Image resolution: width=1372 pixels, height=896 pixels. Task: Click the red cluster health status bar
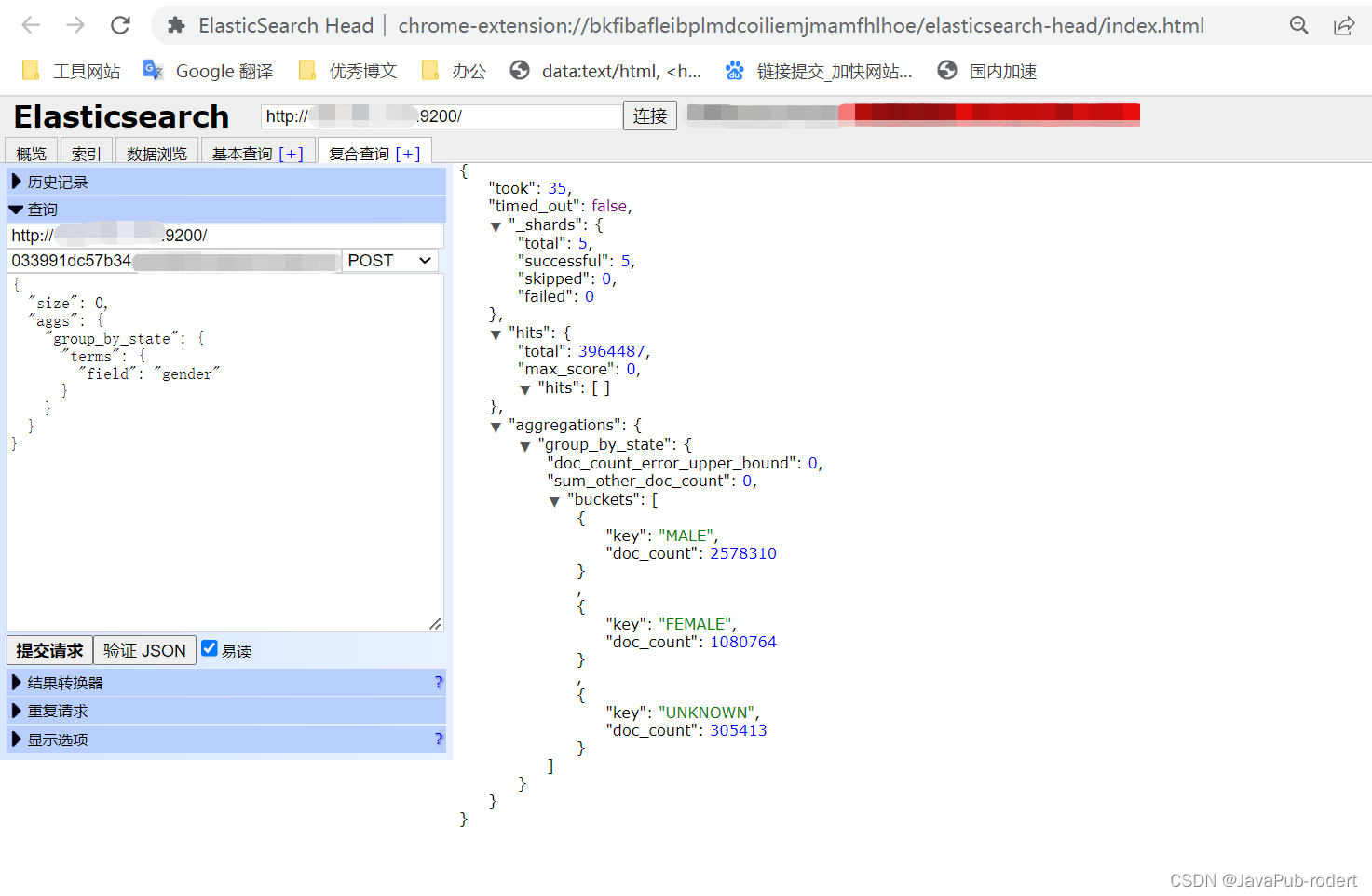(989, 114)
